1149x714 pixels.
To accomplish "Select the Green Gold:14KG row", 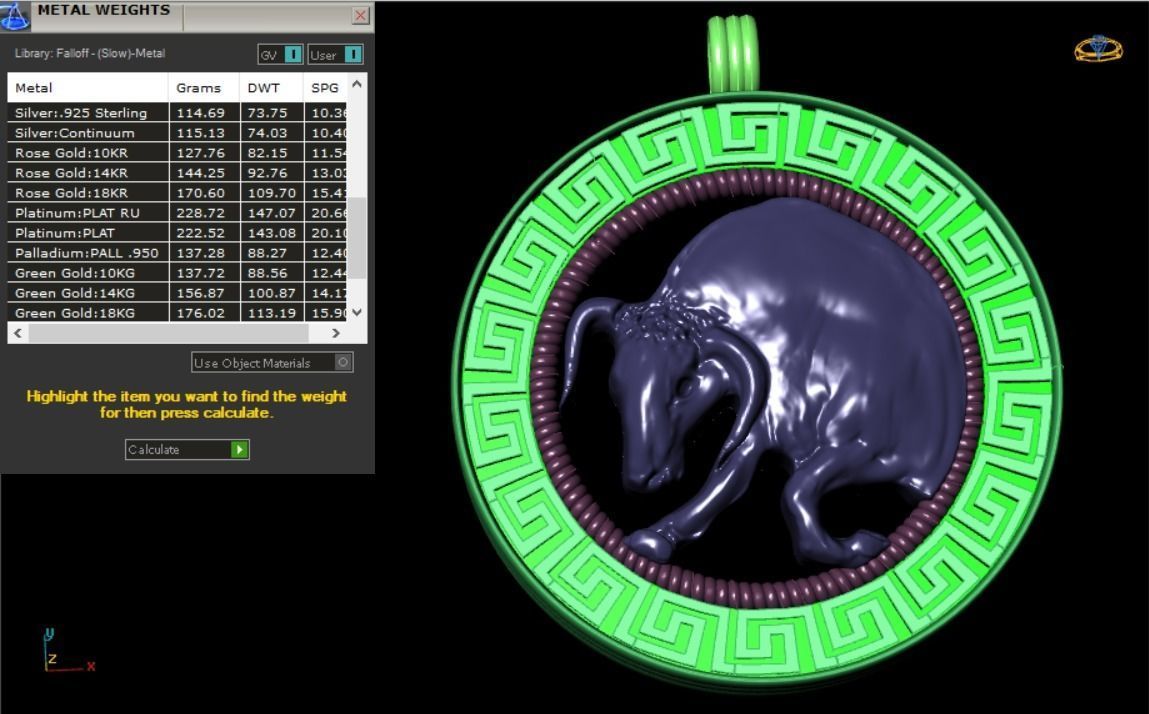I will pos(177,292).
